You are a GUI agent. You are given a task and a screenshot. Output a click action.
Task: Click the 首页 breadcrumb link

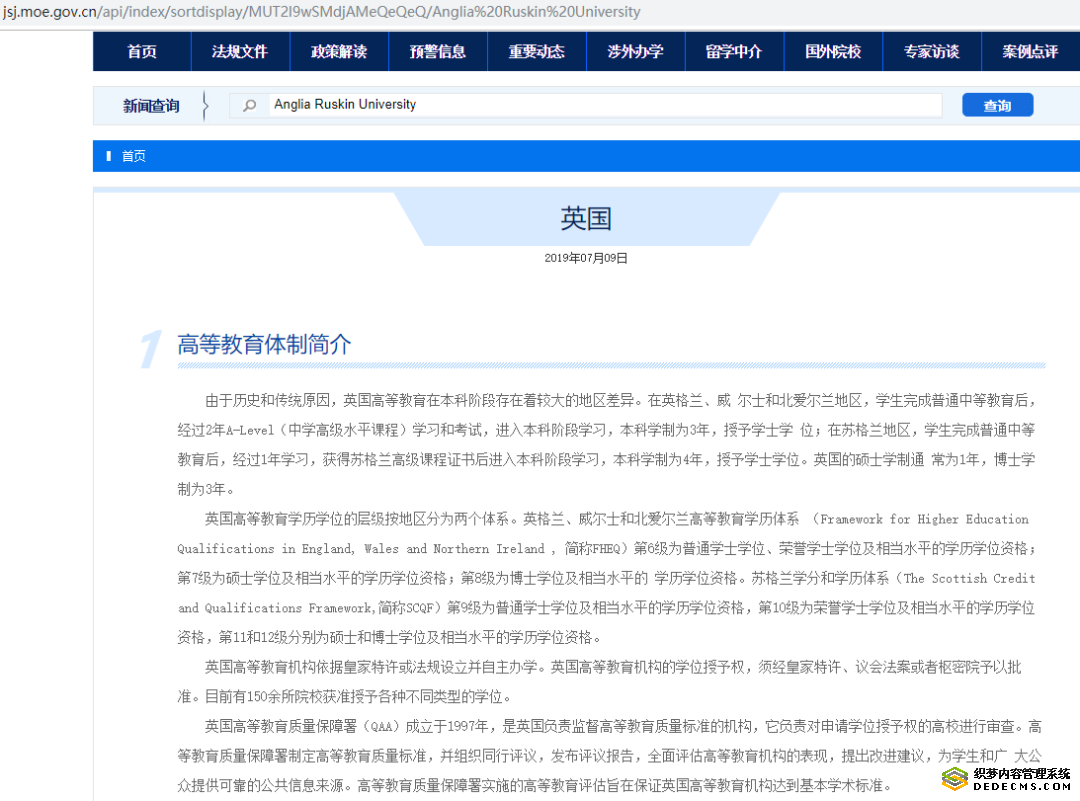[134, 156]
